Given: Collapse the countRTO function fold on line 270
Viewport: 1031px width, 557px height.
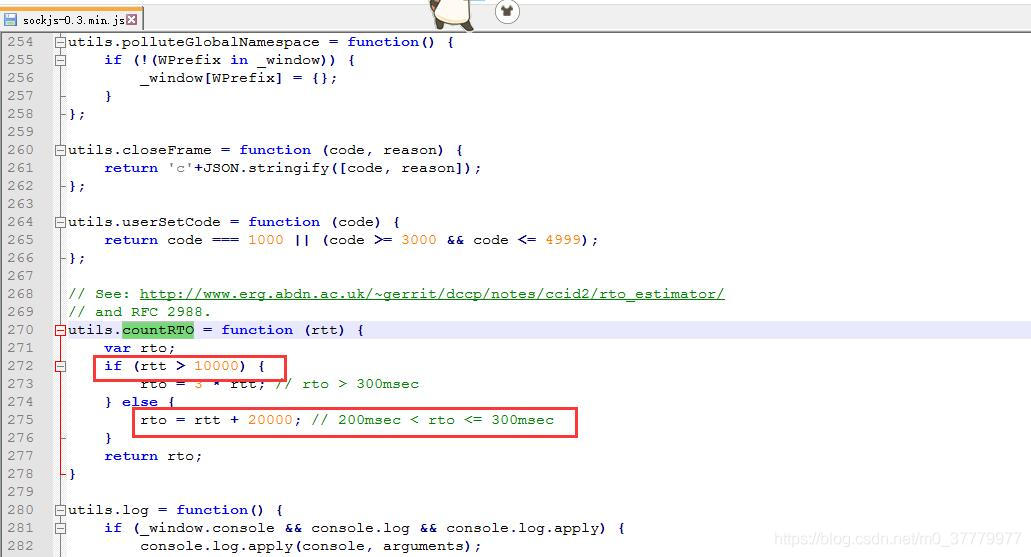Looking at the screenshot, I should [x=60, y=330].
